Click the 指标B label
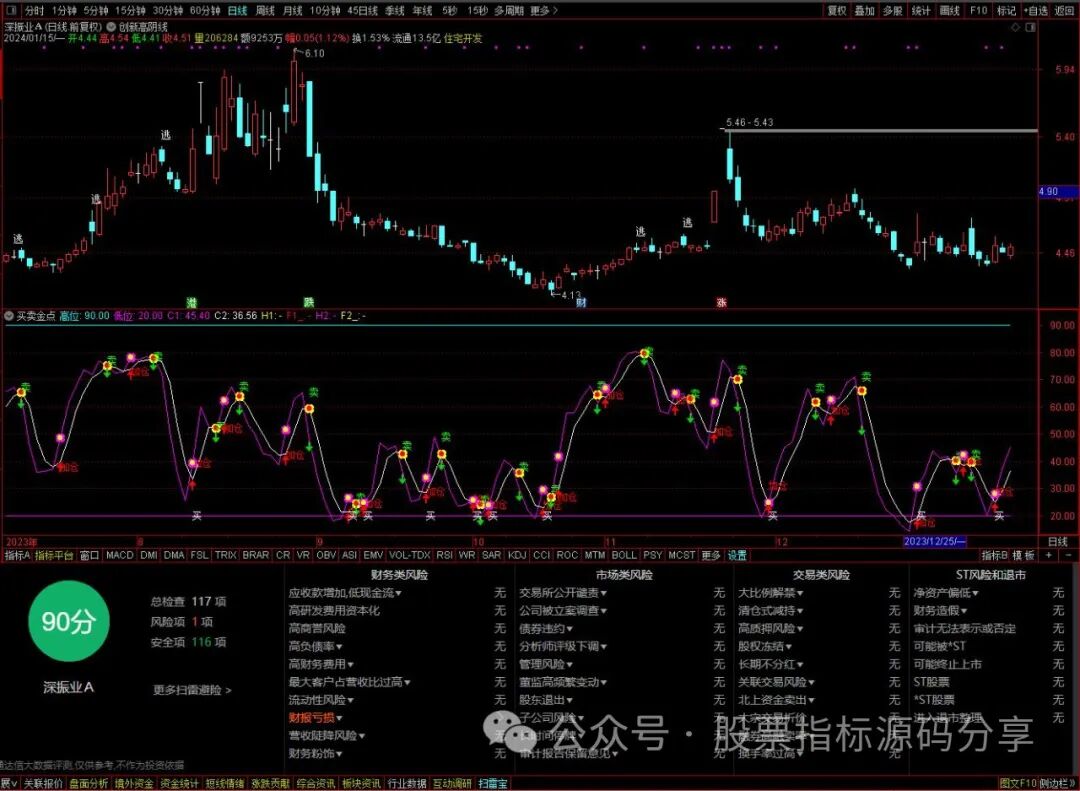Image resolution: width=1080 pixels, height=791 pixels. pos(995,555)
